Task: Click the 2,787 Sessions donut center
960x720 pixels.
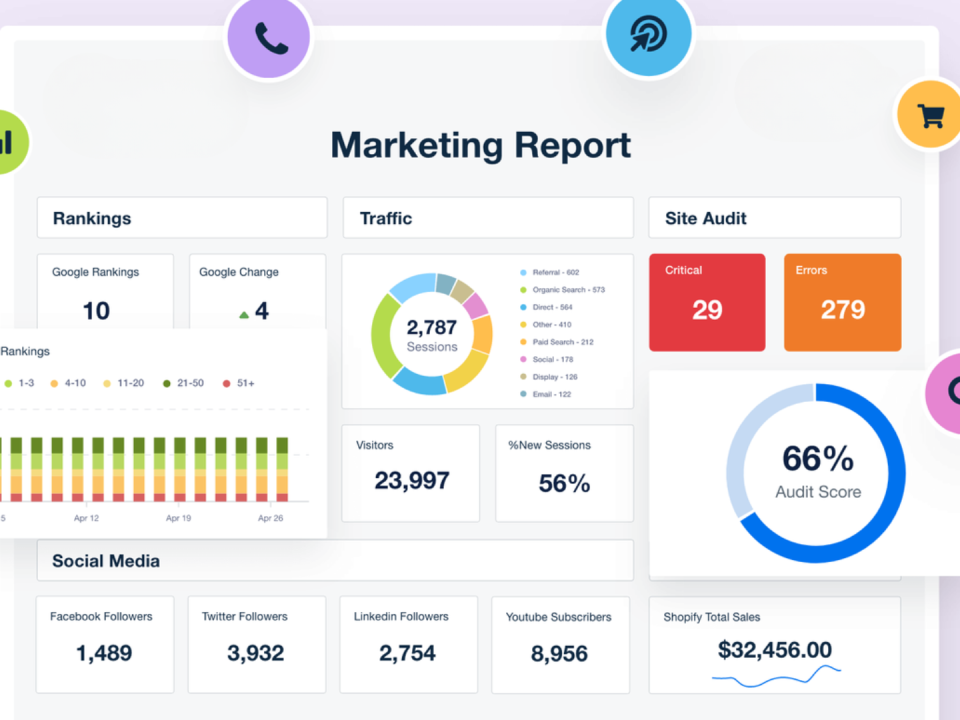Action: click(432, 335)
